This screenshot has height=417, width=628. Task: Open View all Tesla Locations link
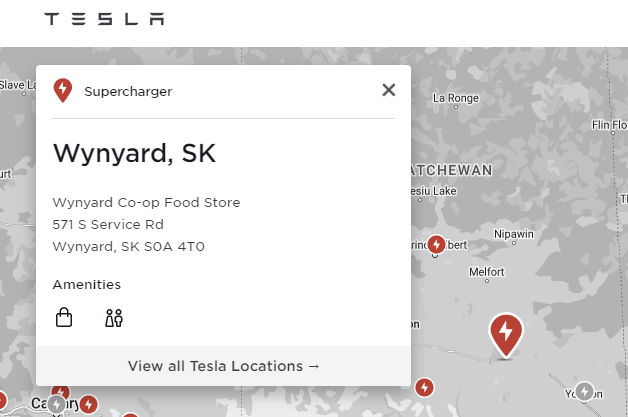coord(224,366)
